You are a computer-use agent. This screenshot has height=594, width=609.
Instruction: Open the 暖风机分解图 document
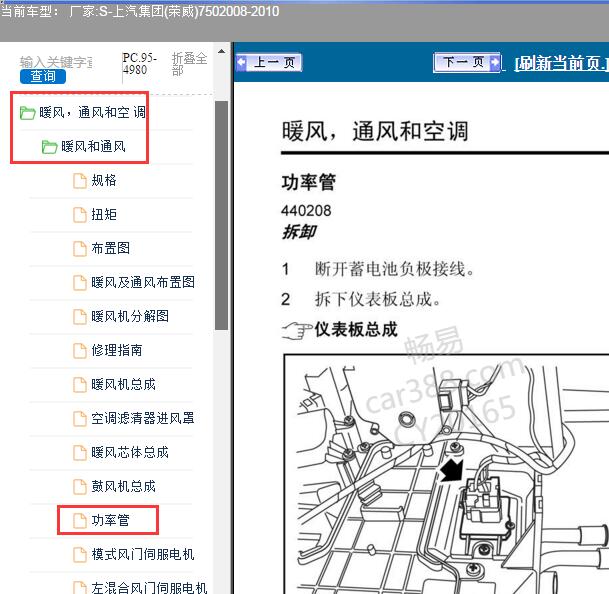130,316
